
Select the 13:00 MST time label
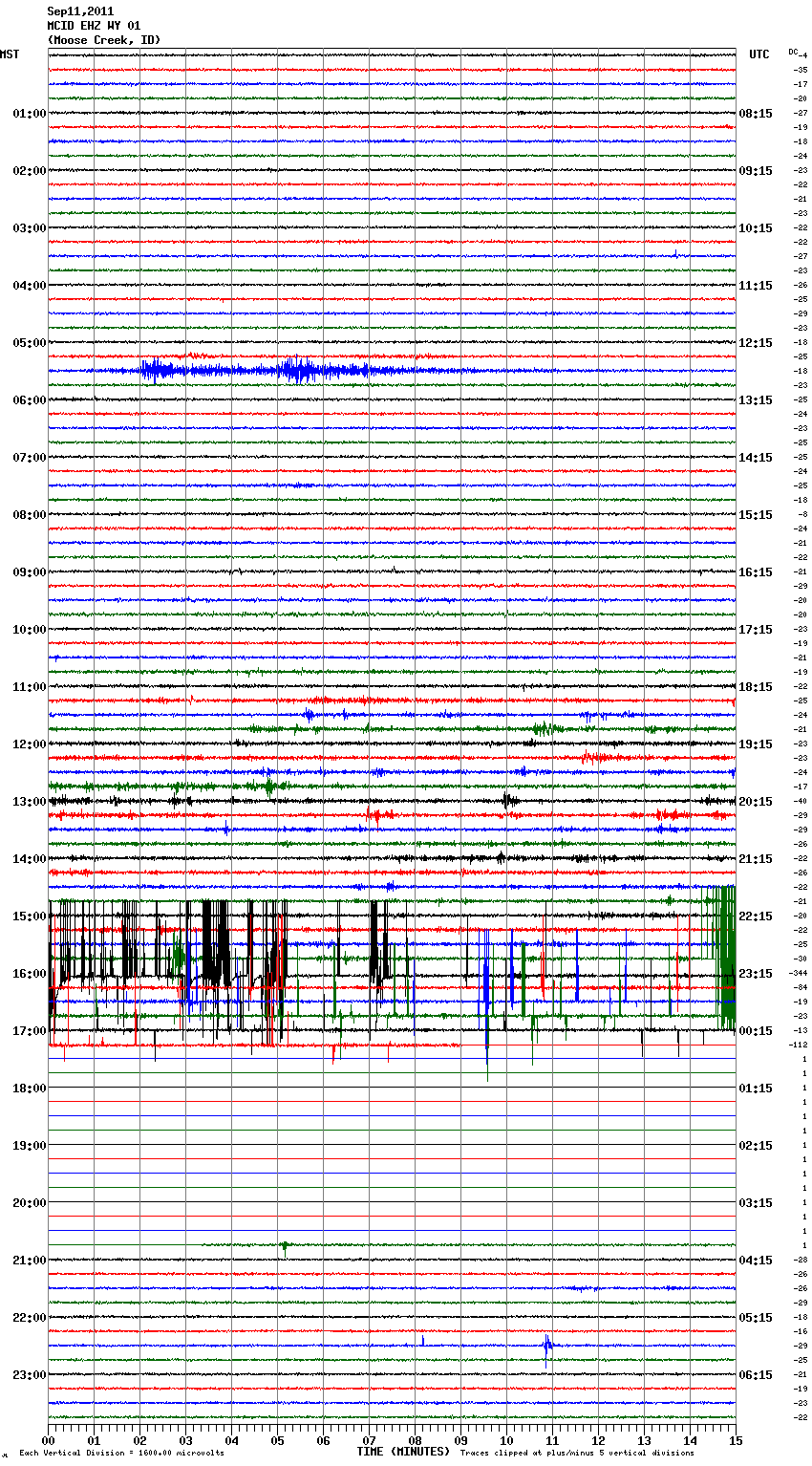30,802
